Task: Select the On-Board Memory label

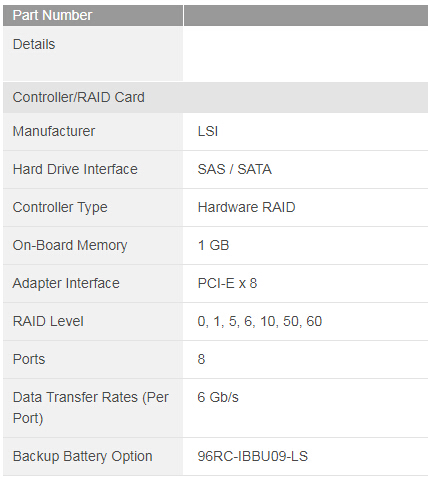Action: click(70, 245)
